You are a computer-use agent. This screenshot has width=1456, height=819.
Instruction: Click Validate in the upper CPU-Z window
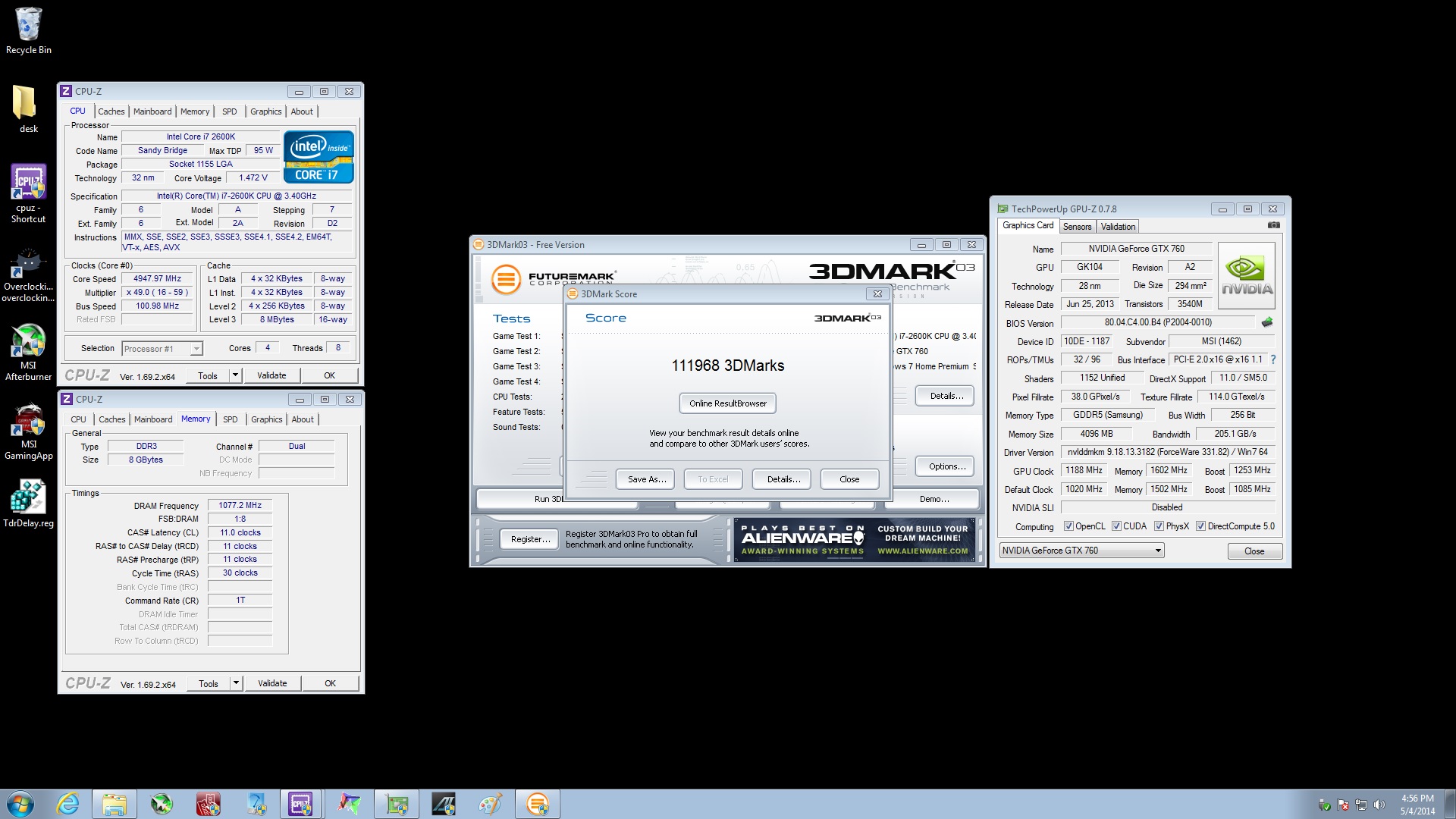pos(271,375)
